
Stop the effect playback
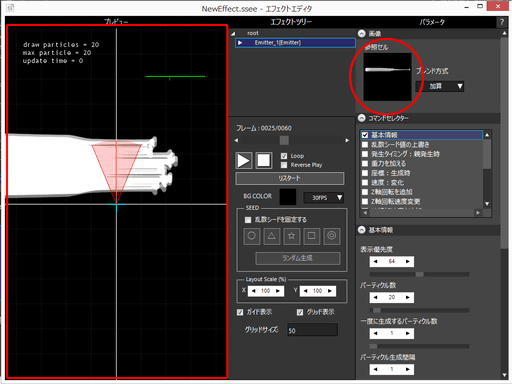click(x=264, y=161)
